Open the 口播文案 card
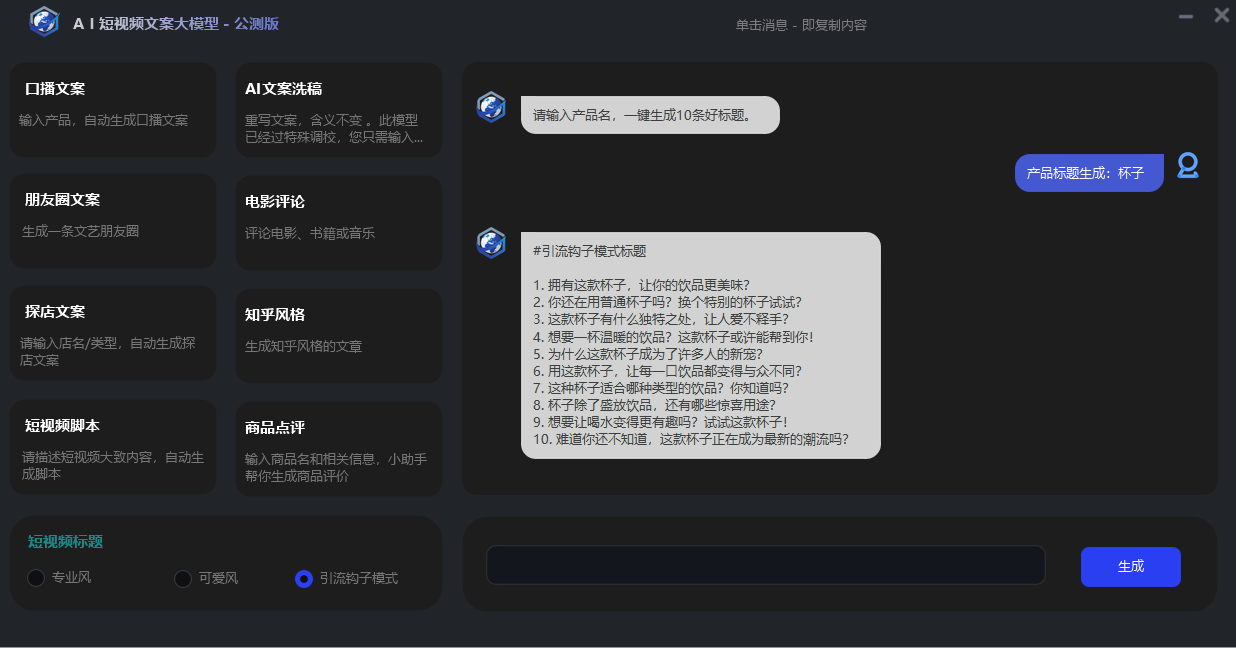 [x=113, y=110]
